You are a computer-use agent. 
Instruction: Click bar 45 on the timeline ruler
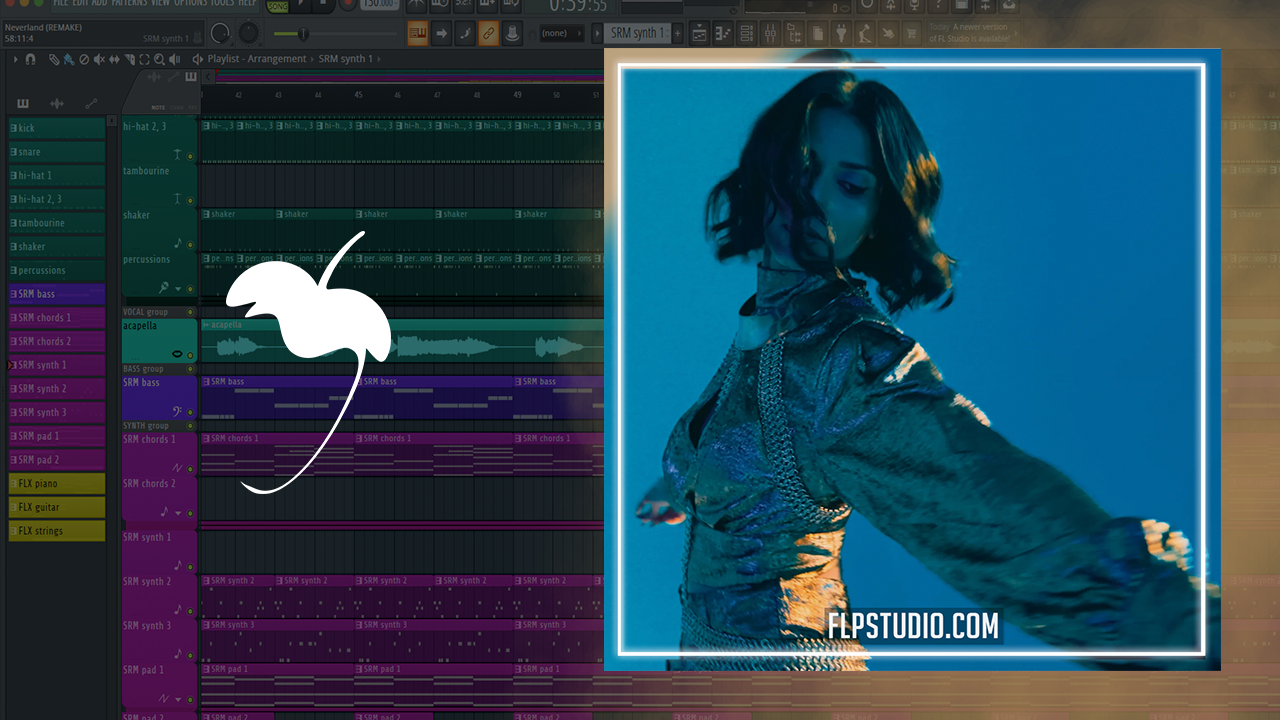(358, 94)
